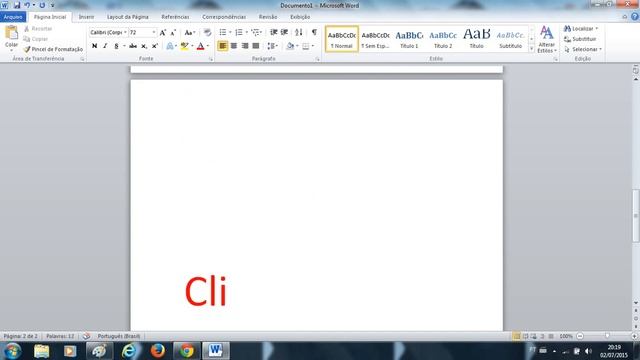Screen dimensions: 640x360
Task: Switch to Revisão tab
Action: point(268,17)
